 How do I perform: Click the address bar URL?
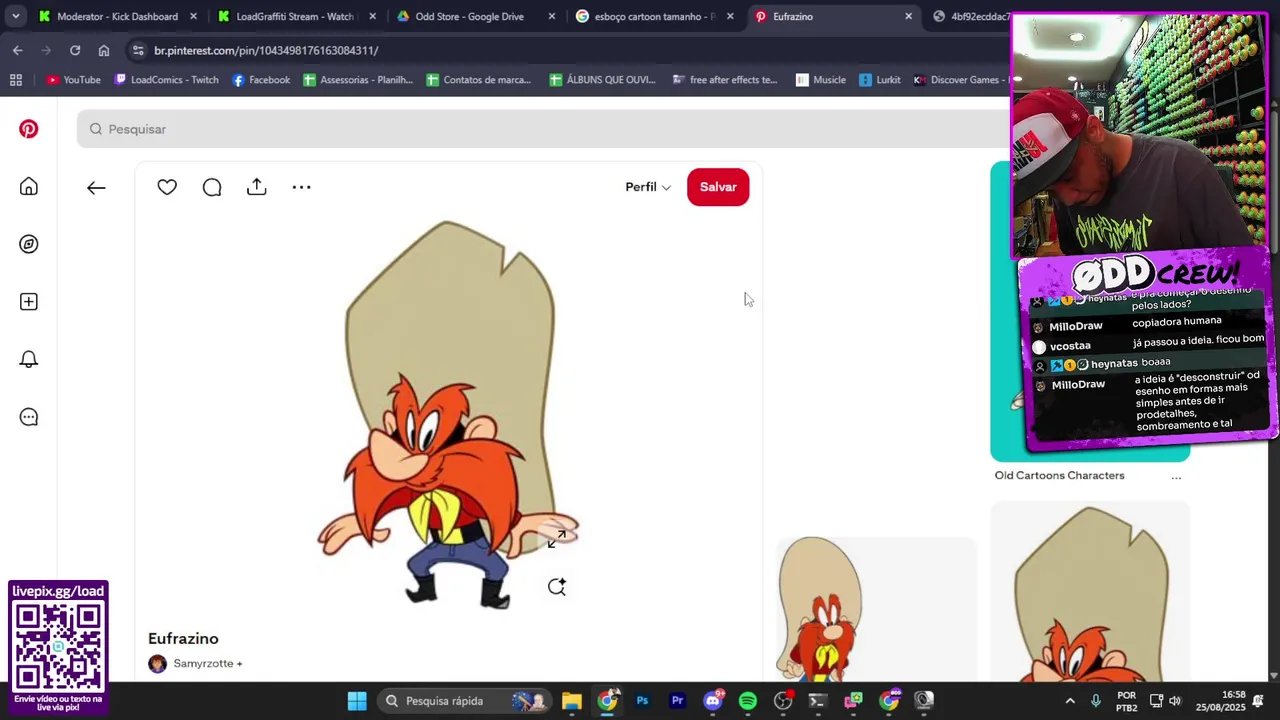(x=266, y=50)
